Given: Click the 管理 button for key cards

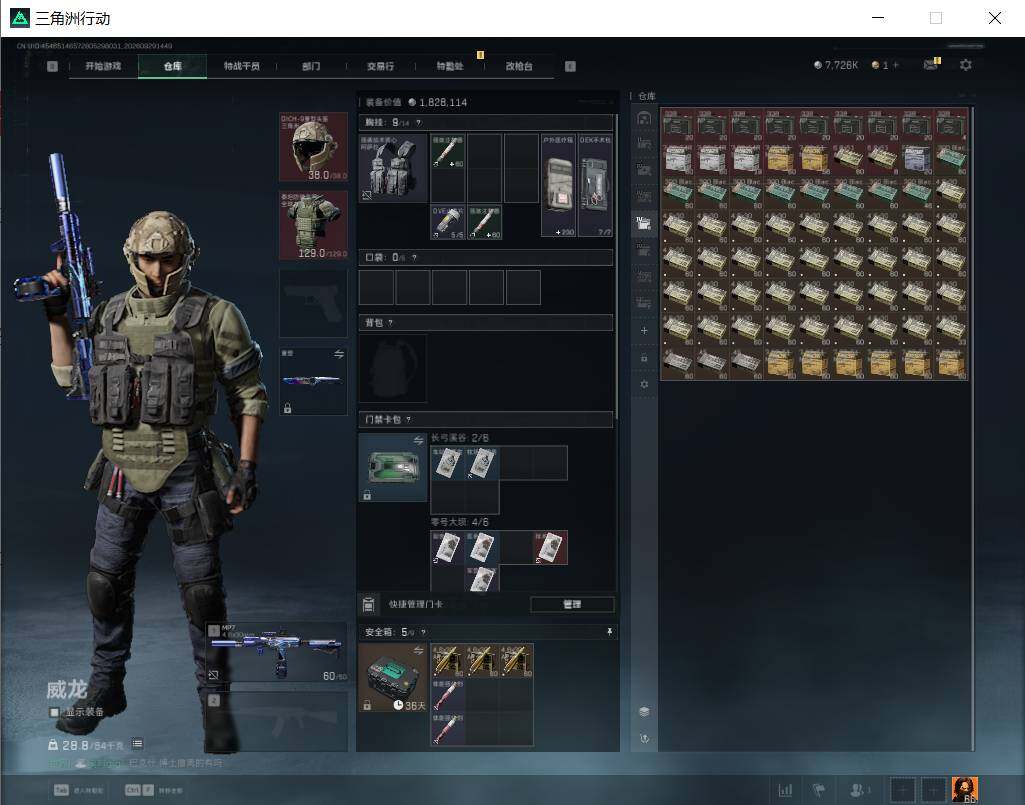Looking at the screenshot, I should tap(572, 604).
